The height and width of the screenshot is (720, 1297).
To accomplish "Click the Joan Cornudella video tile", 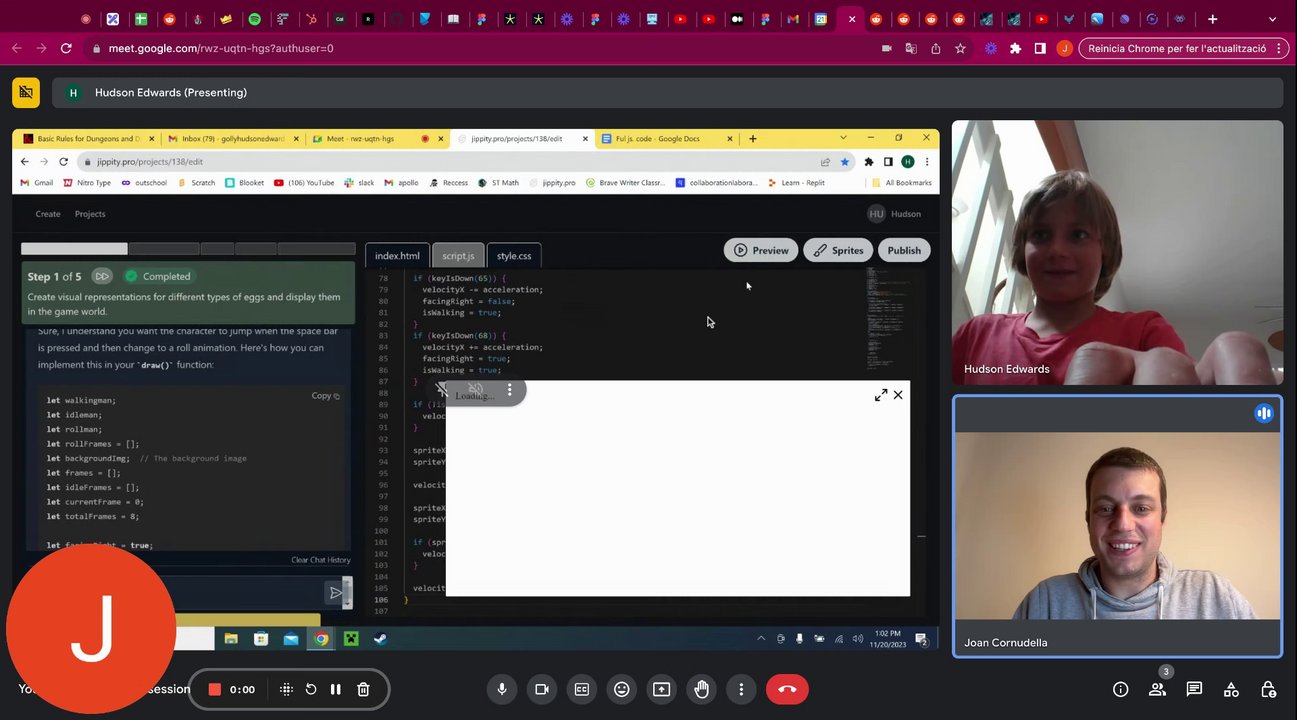I will point(1117,526).
